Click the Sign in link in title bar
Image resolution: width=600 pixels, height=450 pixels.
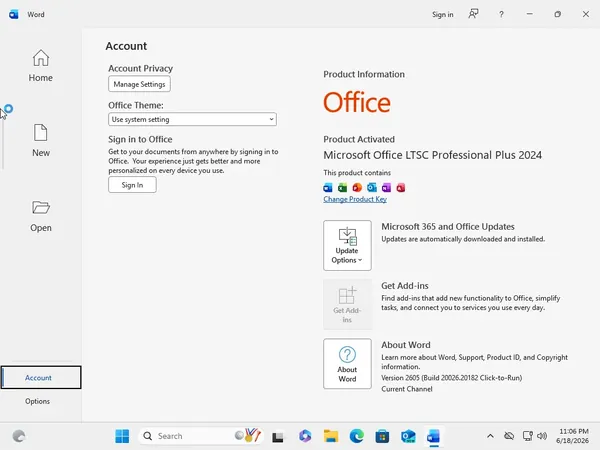pos(442,15)
